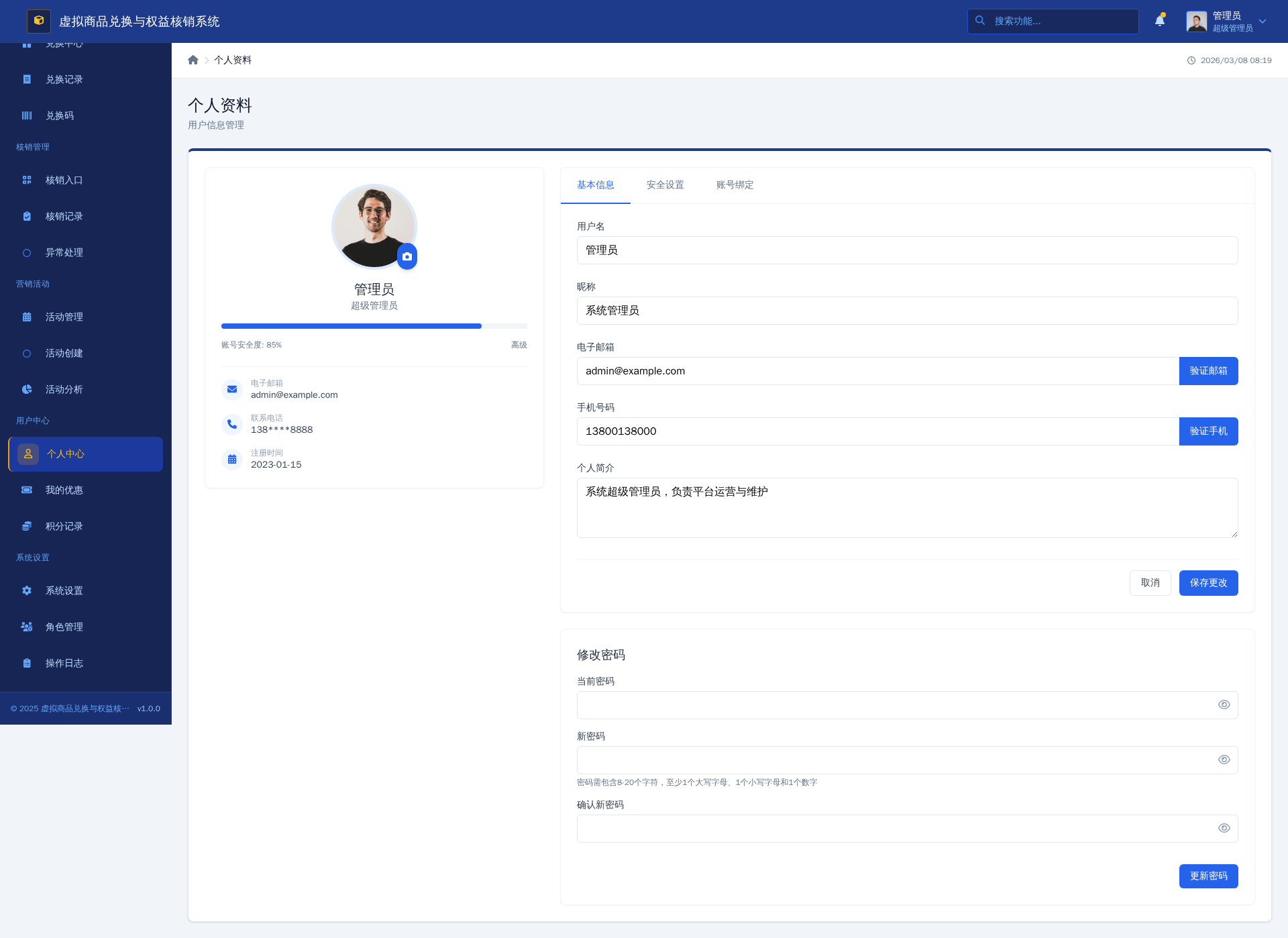Switch to the 账号绑定 tab
Screen dimensions: 1288x938
735,185
